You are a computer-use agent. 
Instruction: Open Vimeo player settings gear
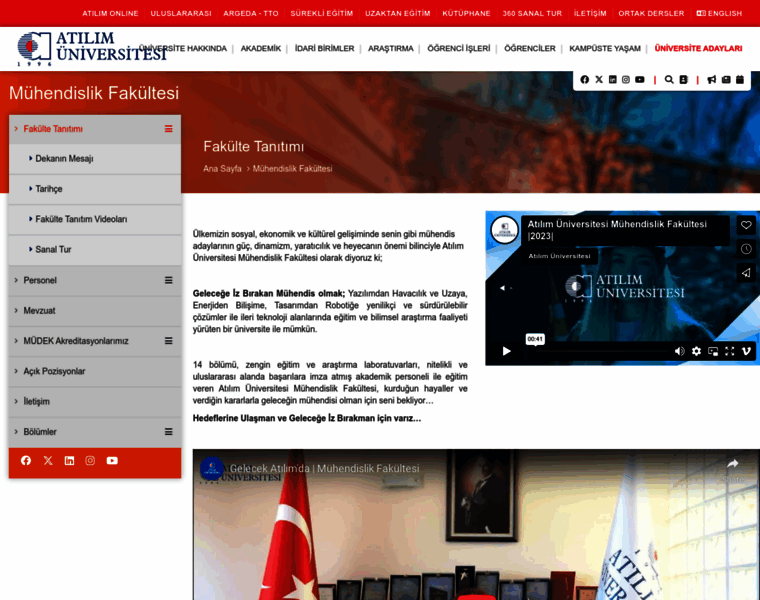[696, 351]
